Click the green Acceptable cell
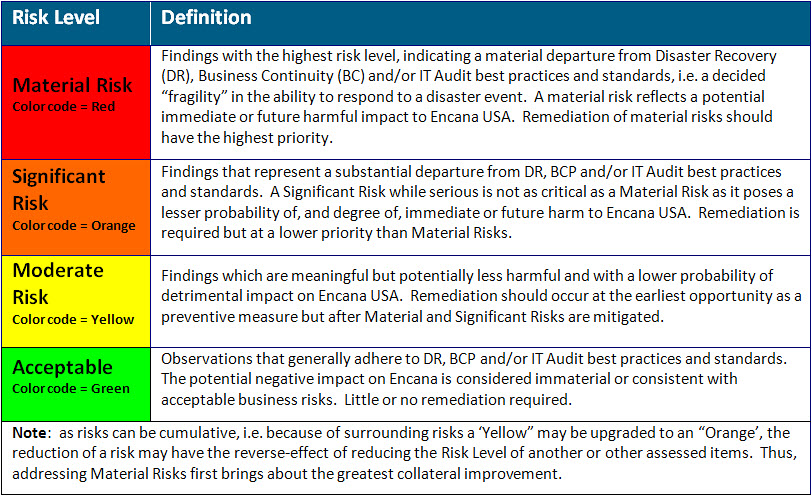Screen dimensions: 812x496 click(x=76, y=384)
